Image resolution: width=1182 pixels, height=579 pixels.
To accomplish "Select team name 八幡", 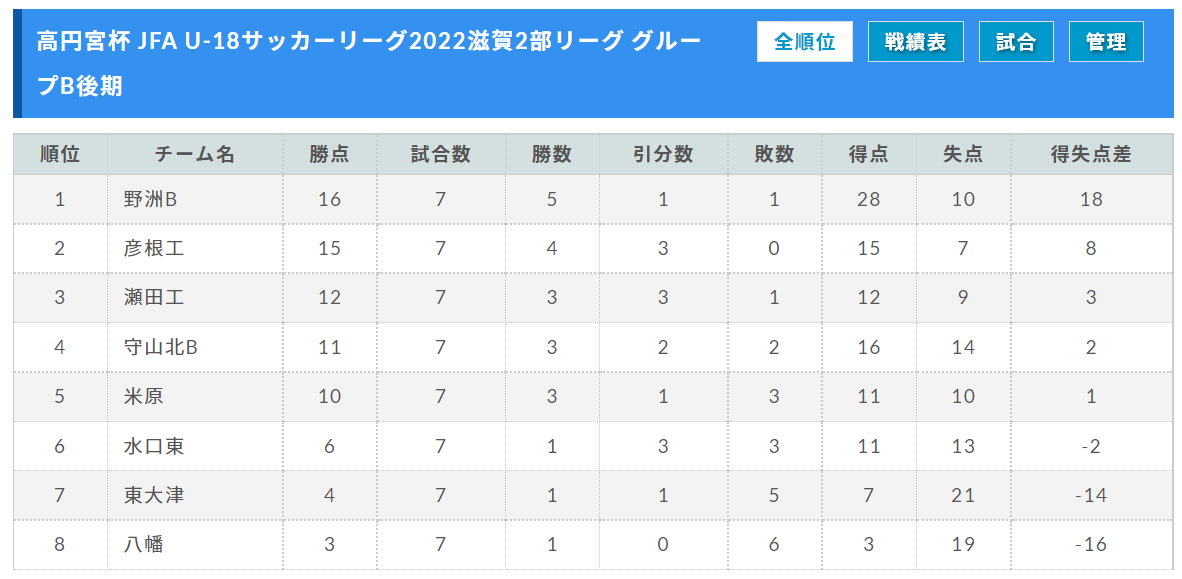I will [x=144, y=544].
